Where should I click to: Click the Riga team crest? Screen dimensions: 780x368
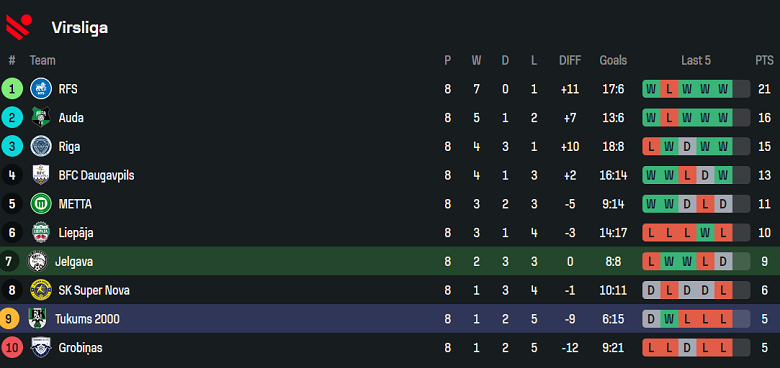click(x=41, y=147)
